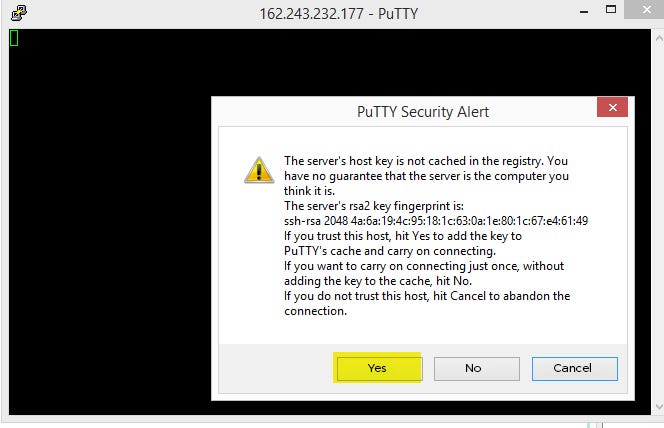Click the terminal scrollbar down arrow

coord(658,406)
